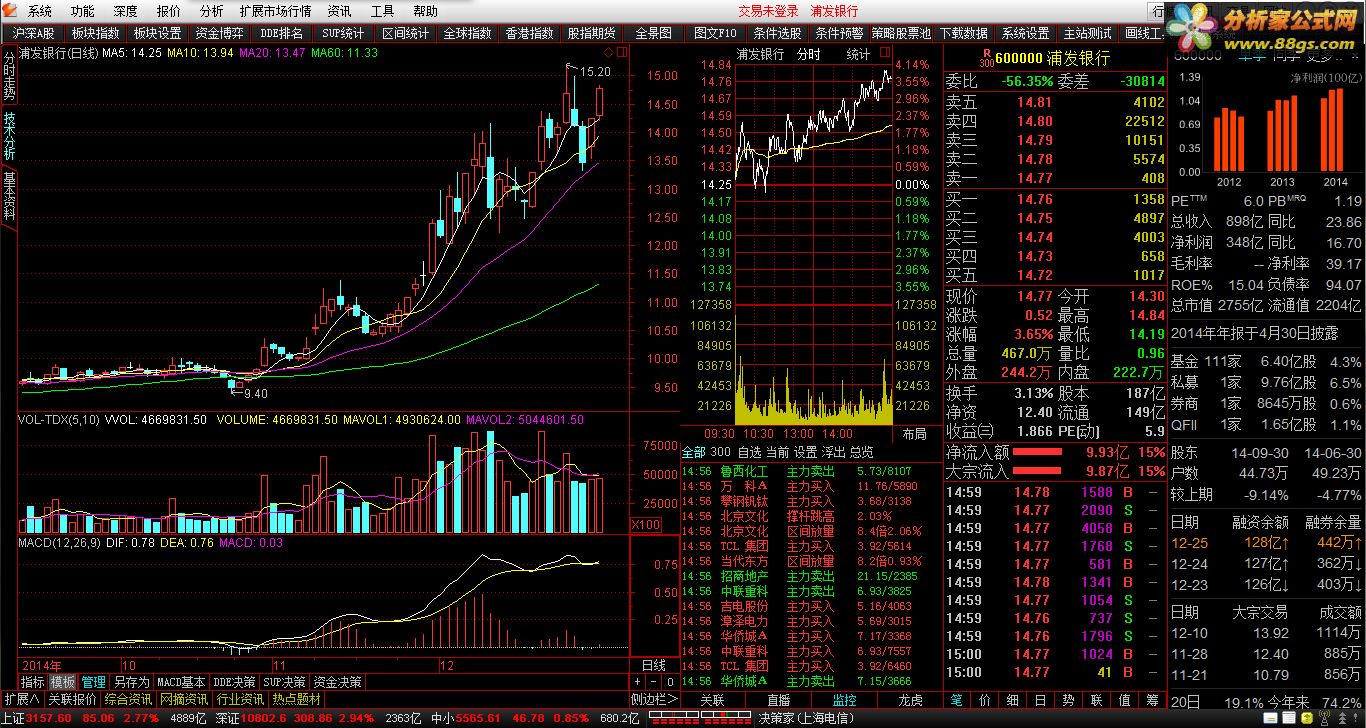Click the 策略股票池 toolbar button
This screenshot has width=1366, height=728.
pos(901,33)
